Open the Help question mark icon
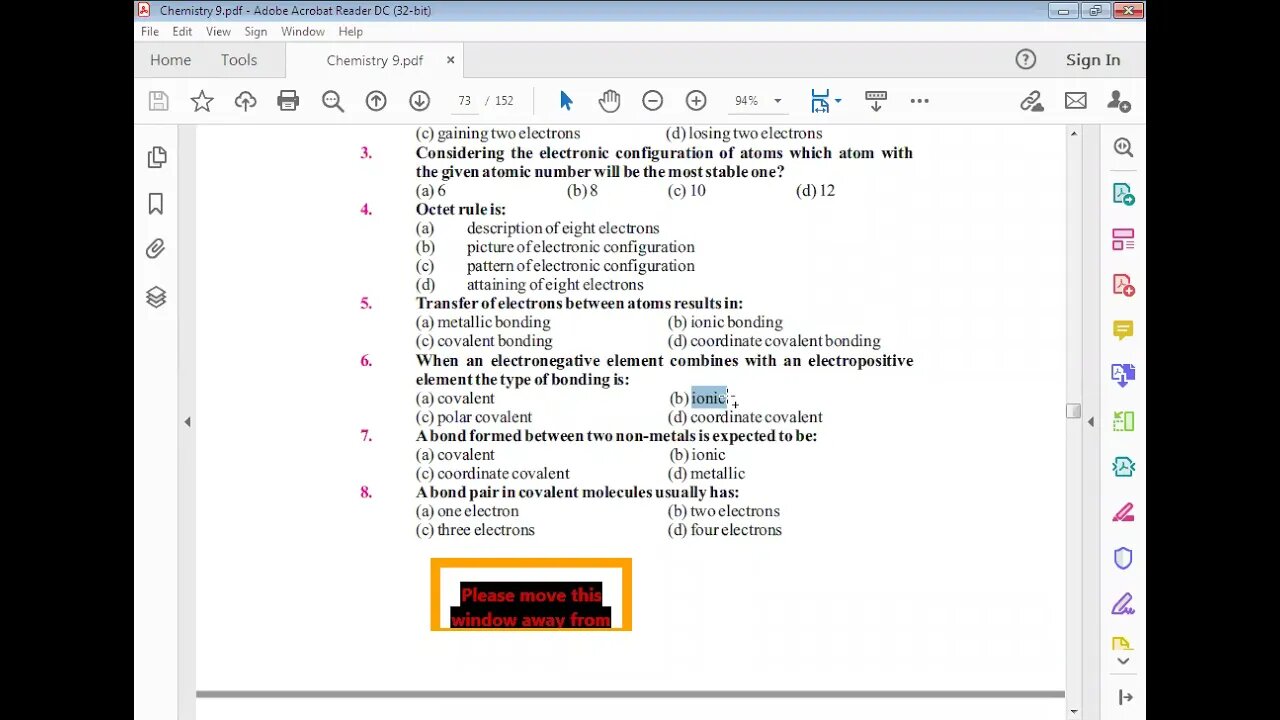 click(x=1026, y=60)
